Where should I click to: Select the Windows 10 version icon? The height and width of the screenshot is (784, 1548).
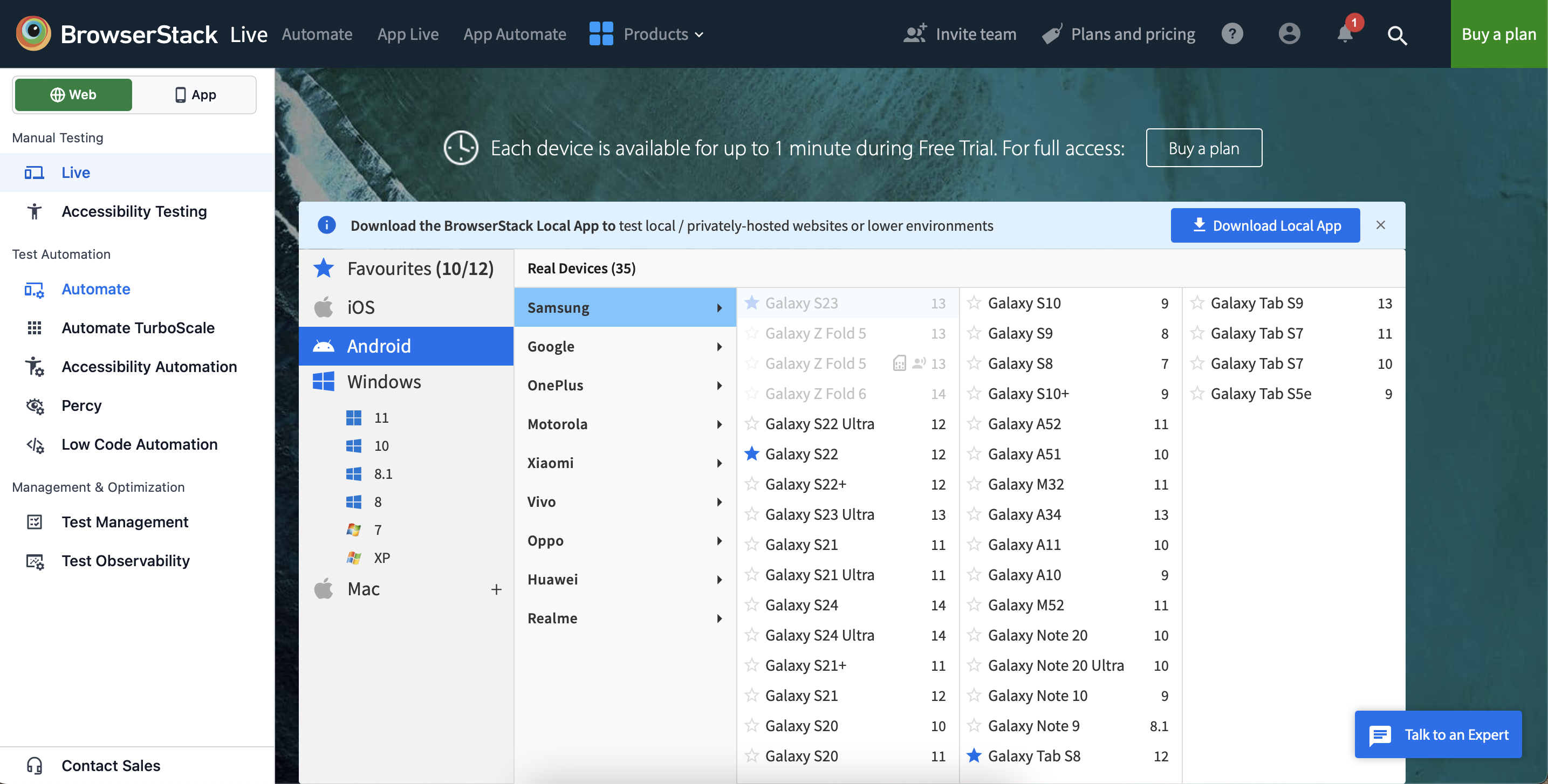pyautogui.click(x=354, y=446)
